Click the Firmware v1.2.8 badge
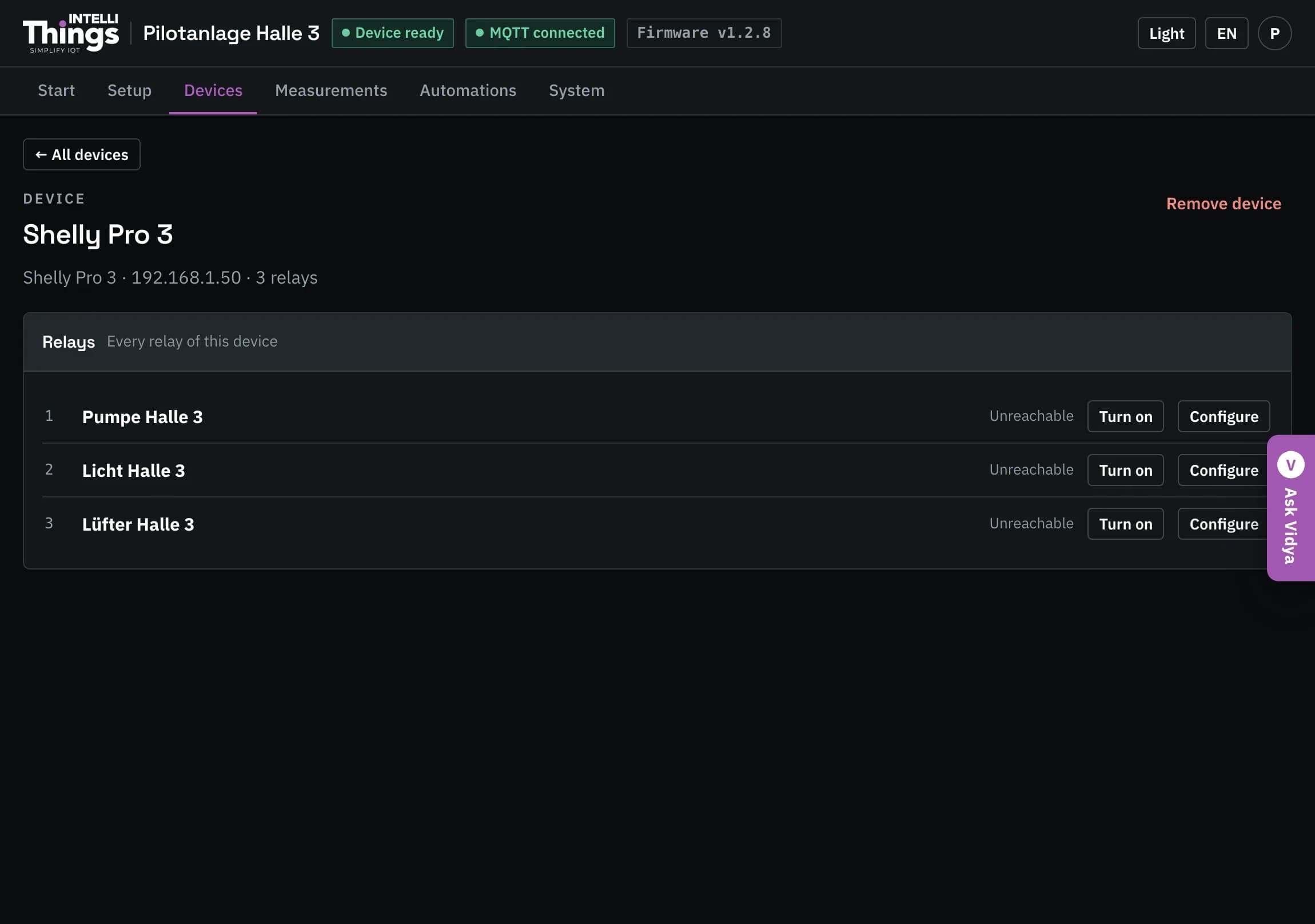Image resolution: width=1315 pixels, height=924 pixels. 704,33
